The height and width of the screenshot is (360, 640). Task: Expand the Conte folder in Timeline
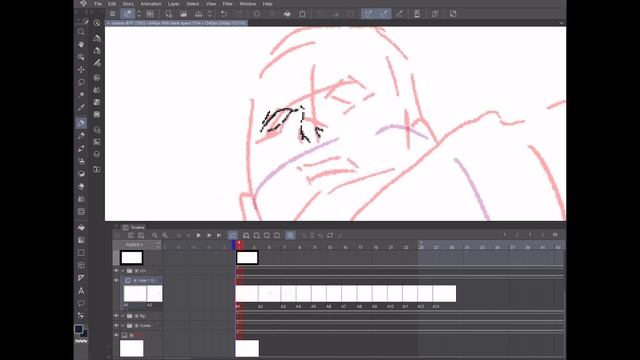(123, 326)
